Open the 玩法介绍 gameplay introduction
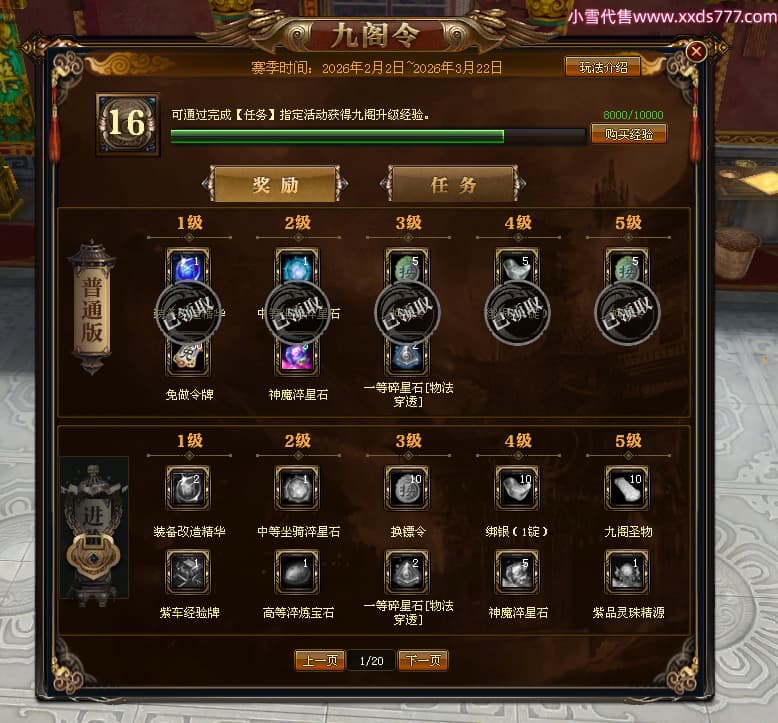778x723 pixels. pyautogui.click(x=603, y=67)
